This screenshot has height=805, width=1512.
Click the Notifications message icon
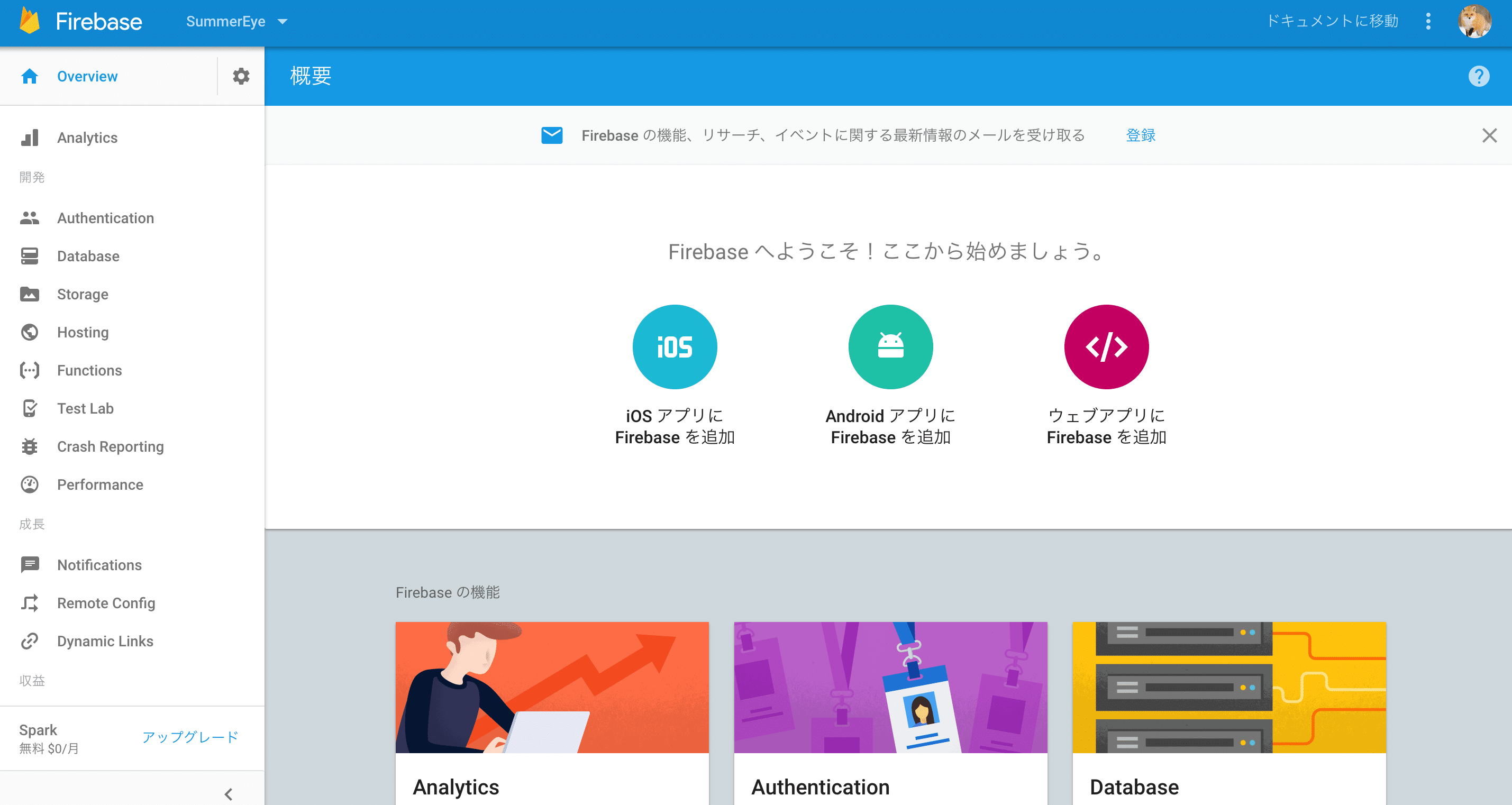(x=29, y=565)
